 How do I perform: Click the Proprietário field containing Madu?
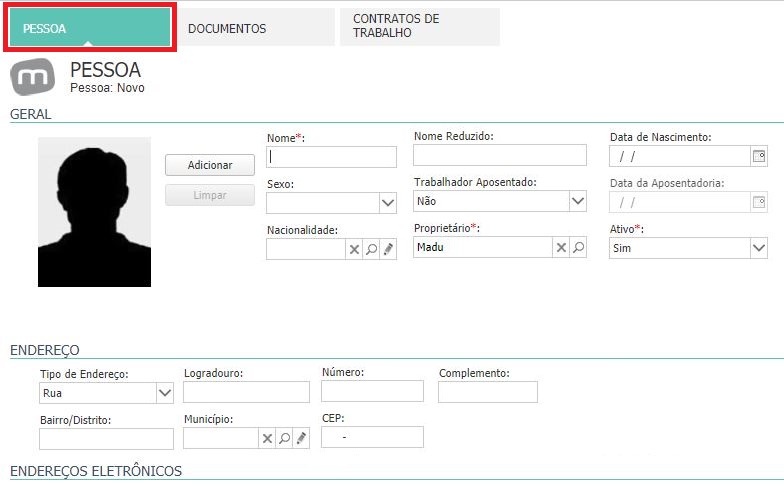[483, 247]
